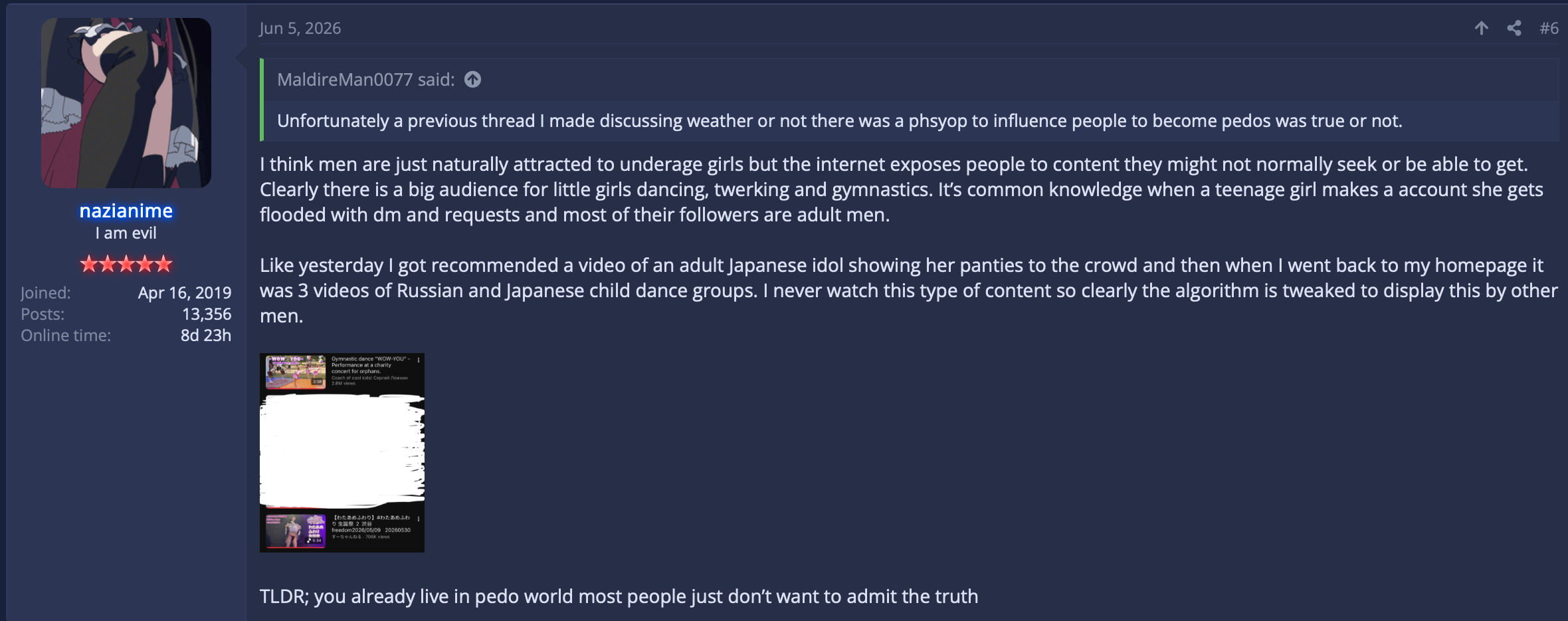Open the attached screenshot thumbnail
This screenshot has height=621, width=1568.
coord(342,453)
